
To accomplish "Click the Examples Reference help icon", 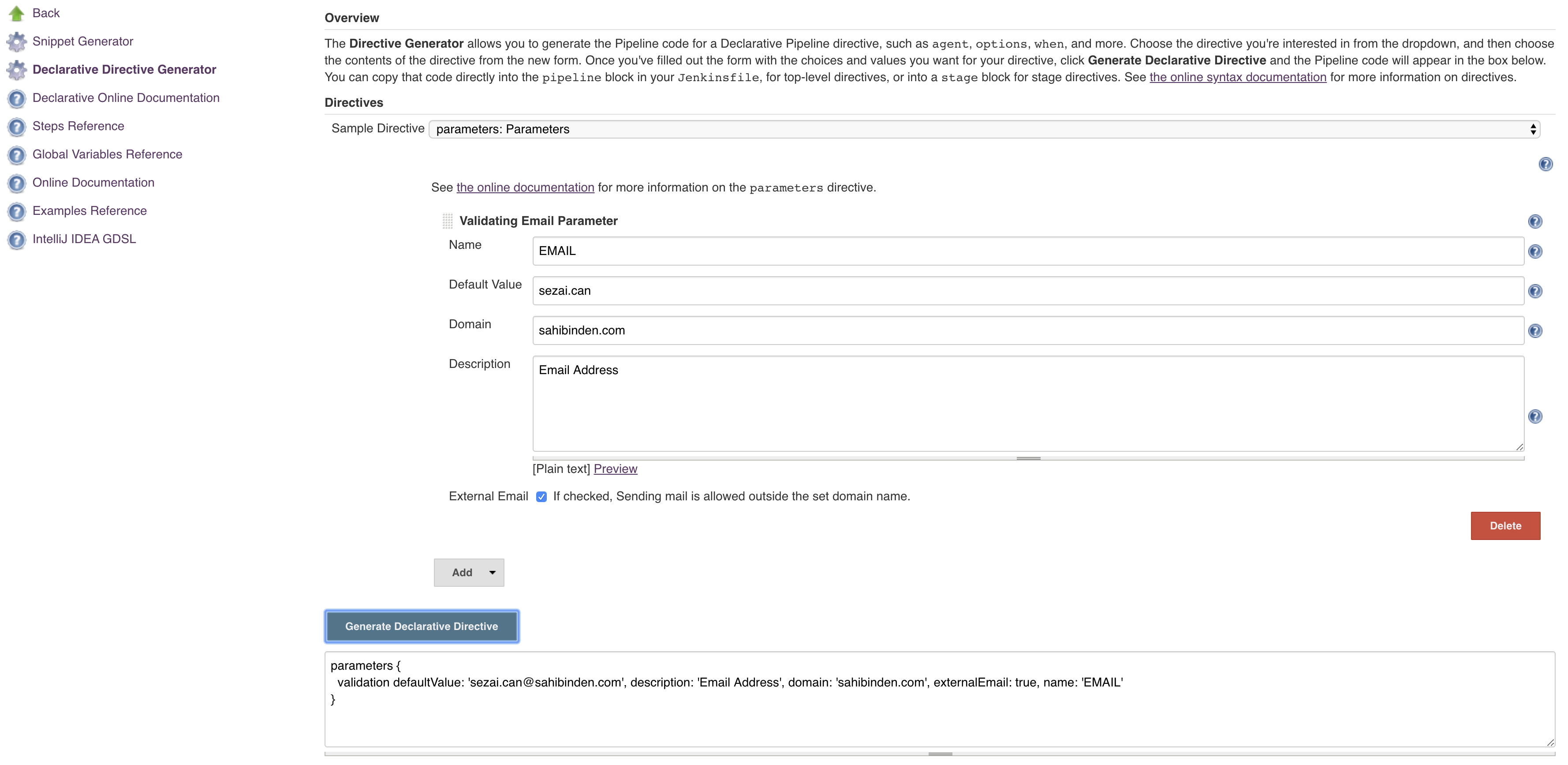I will point(16,211).
